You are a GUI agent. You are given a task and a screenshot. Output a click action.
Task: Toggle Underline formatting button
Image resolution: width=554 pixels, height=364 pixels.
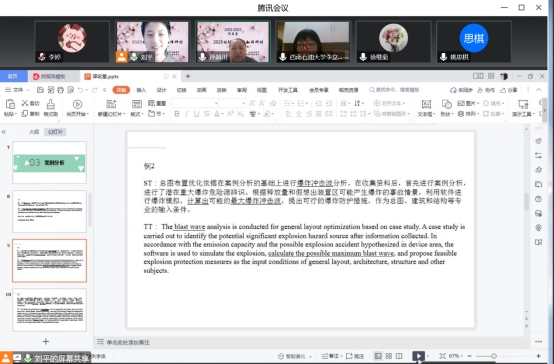(x=196, y=113)
